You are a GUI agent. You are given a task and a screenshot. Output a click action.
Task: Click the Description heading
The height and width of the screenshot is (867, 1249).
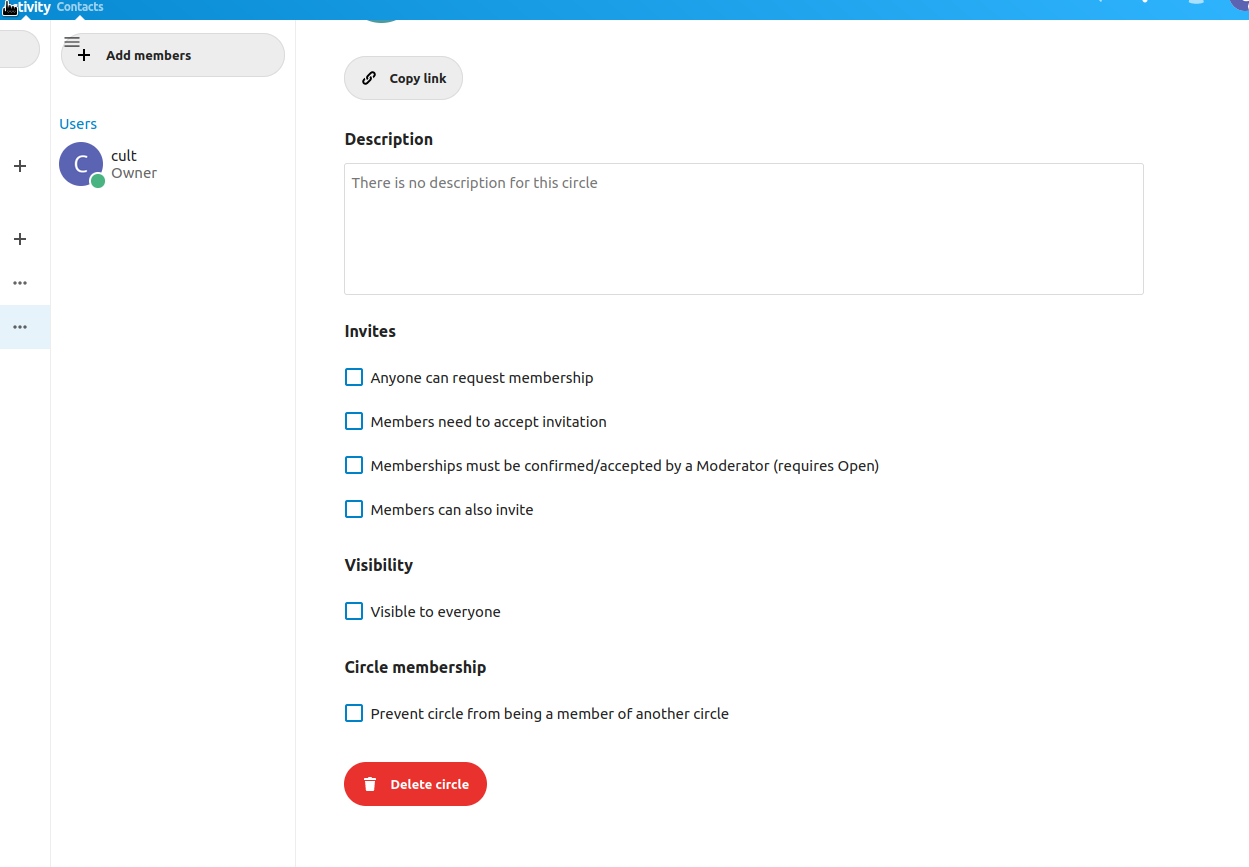[389, 139]
